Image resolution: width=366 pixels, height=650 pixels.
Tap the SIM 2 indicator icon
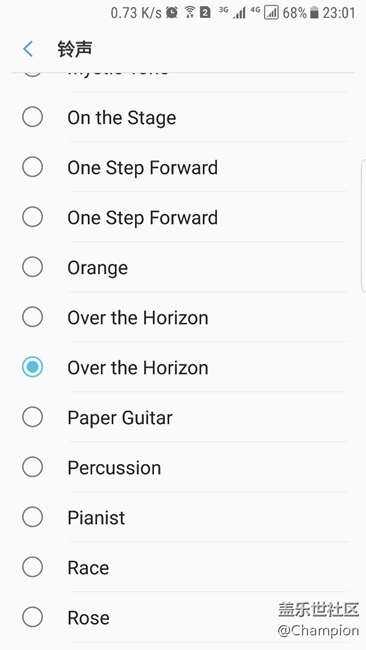point(205,13)
